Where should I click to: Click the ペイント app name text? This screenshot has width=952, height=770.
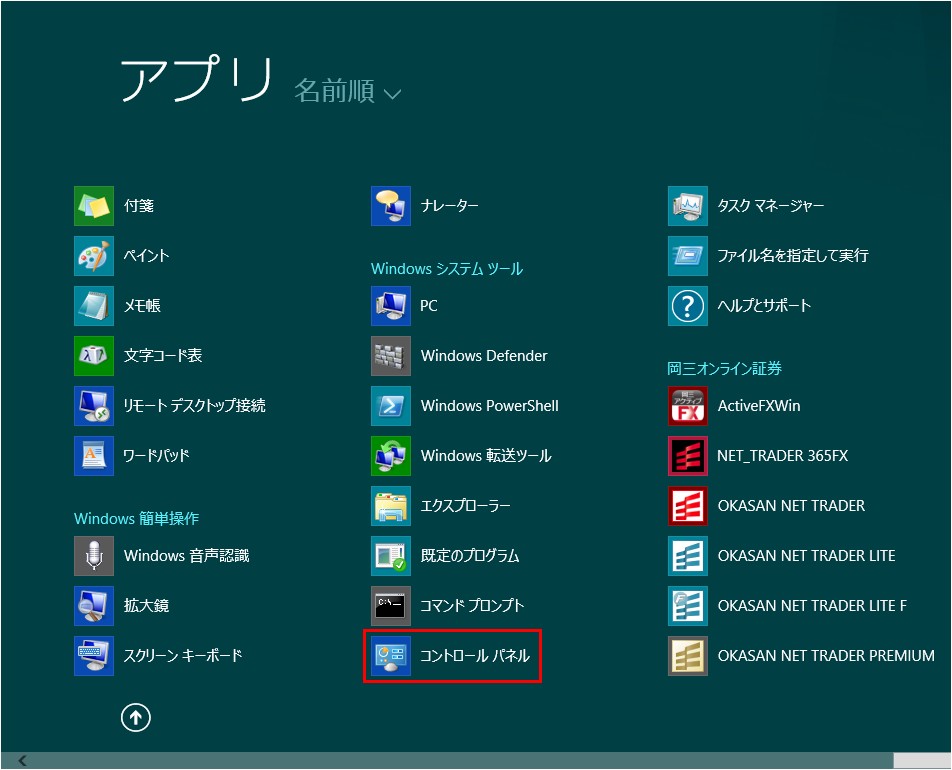point(146,256)
